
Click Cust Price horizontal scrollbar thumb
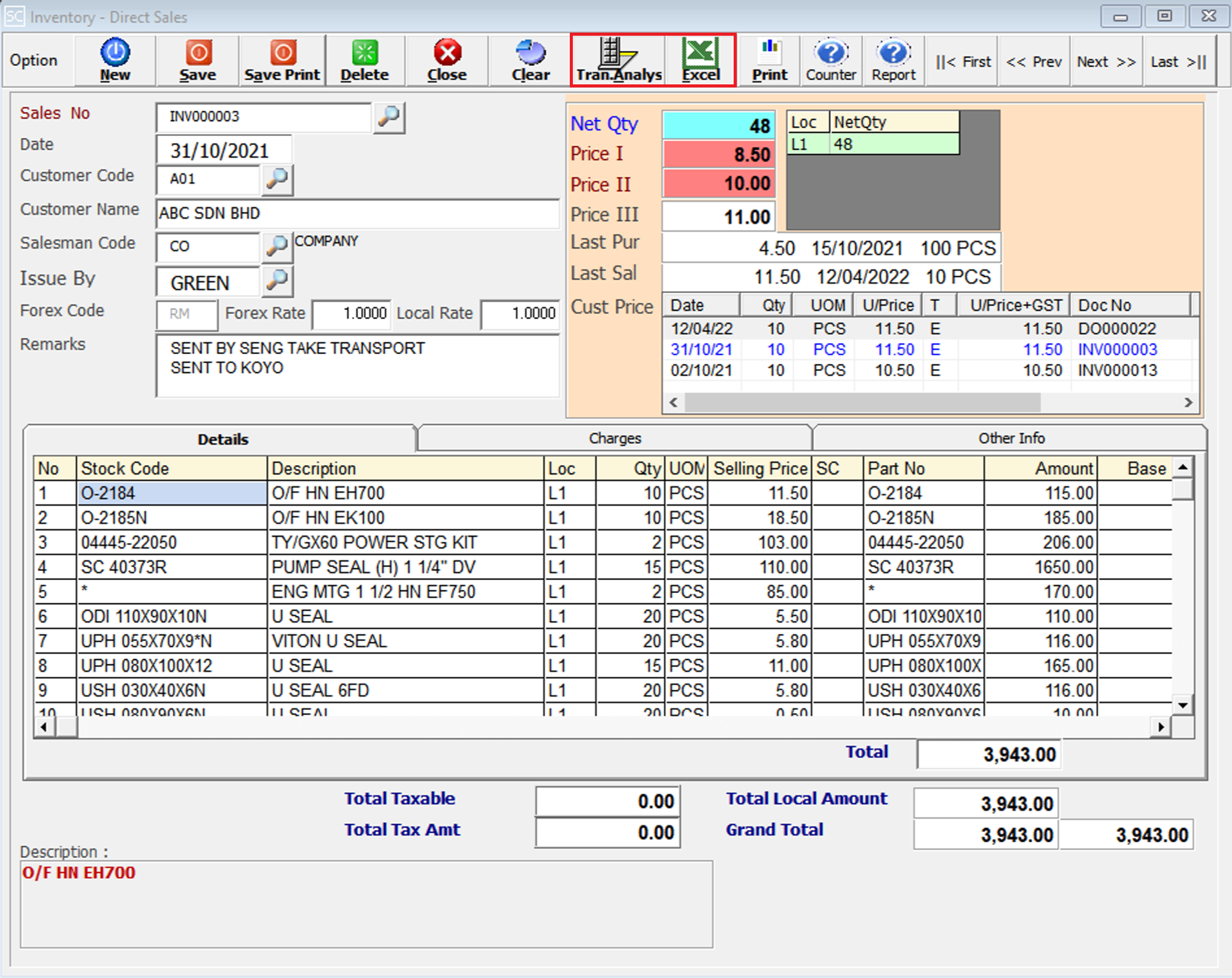point(862,403)
